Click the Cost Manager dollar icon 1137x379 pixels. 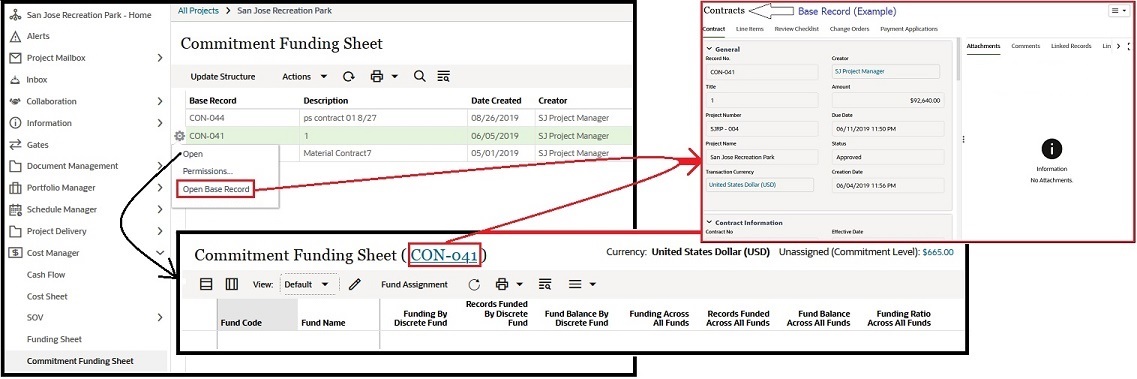[x=15, y=253]
